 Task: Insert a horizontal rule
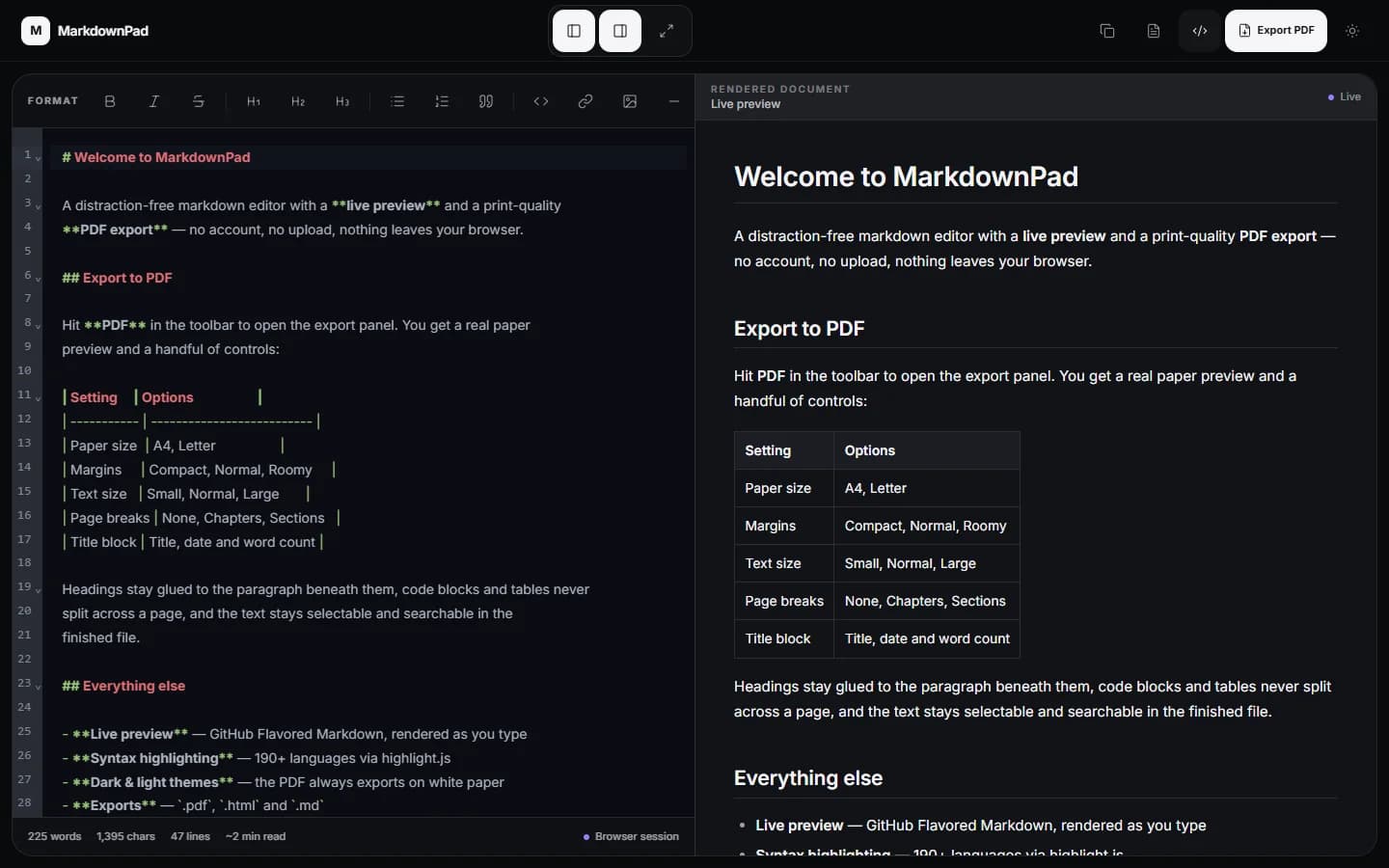click(x=674, y=101)
